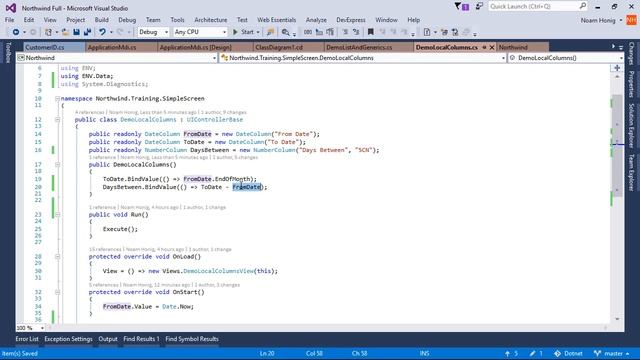The image size is (640, 360).
Task: Pin the DemoLocalColumns.cs tab
Action: pos(484,47)
